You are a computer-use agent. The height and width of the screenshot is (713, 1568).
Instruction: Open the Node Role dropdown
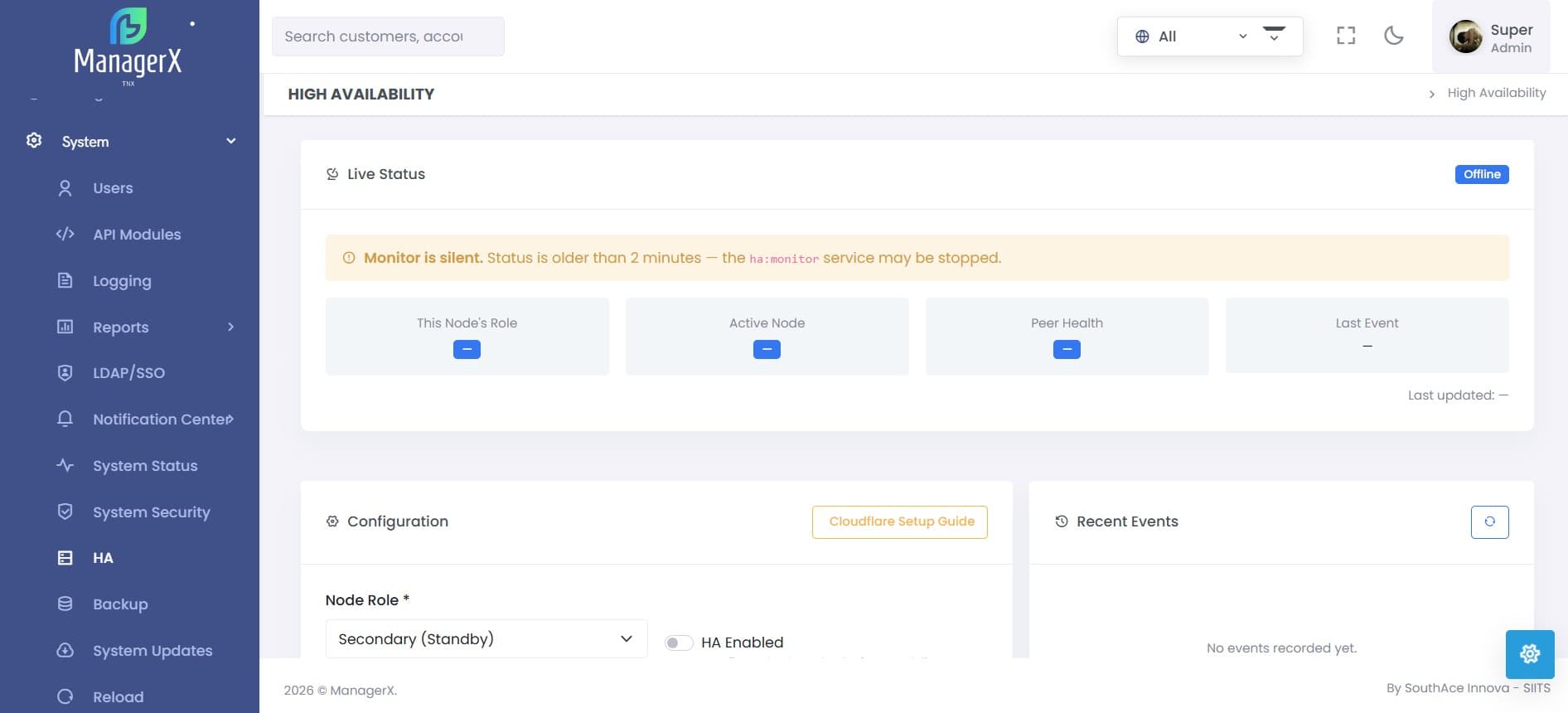[486, 638]
